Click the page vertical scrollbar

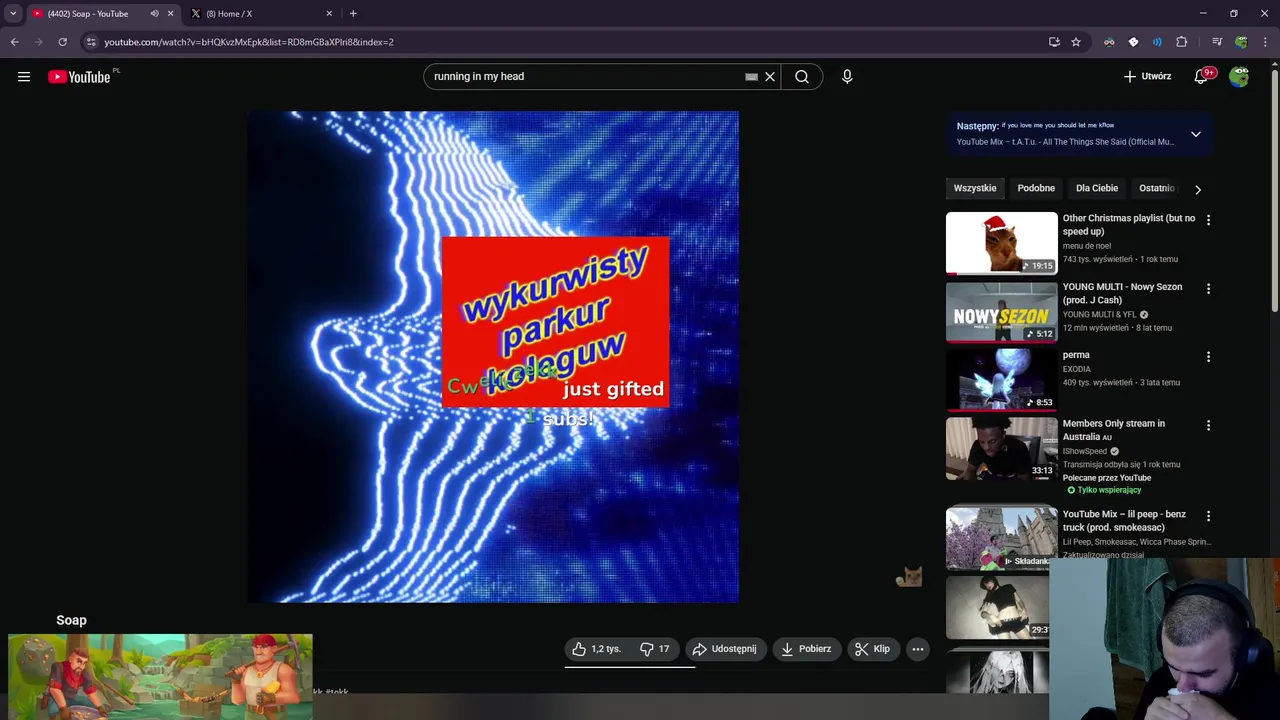[1274, 190]
